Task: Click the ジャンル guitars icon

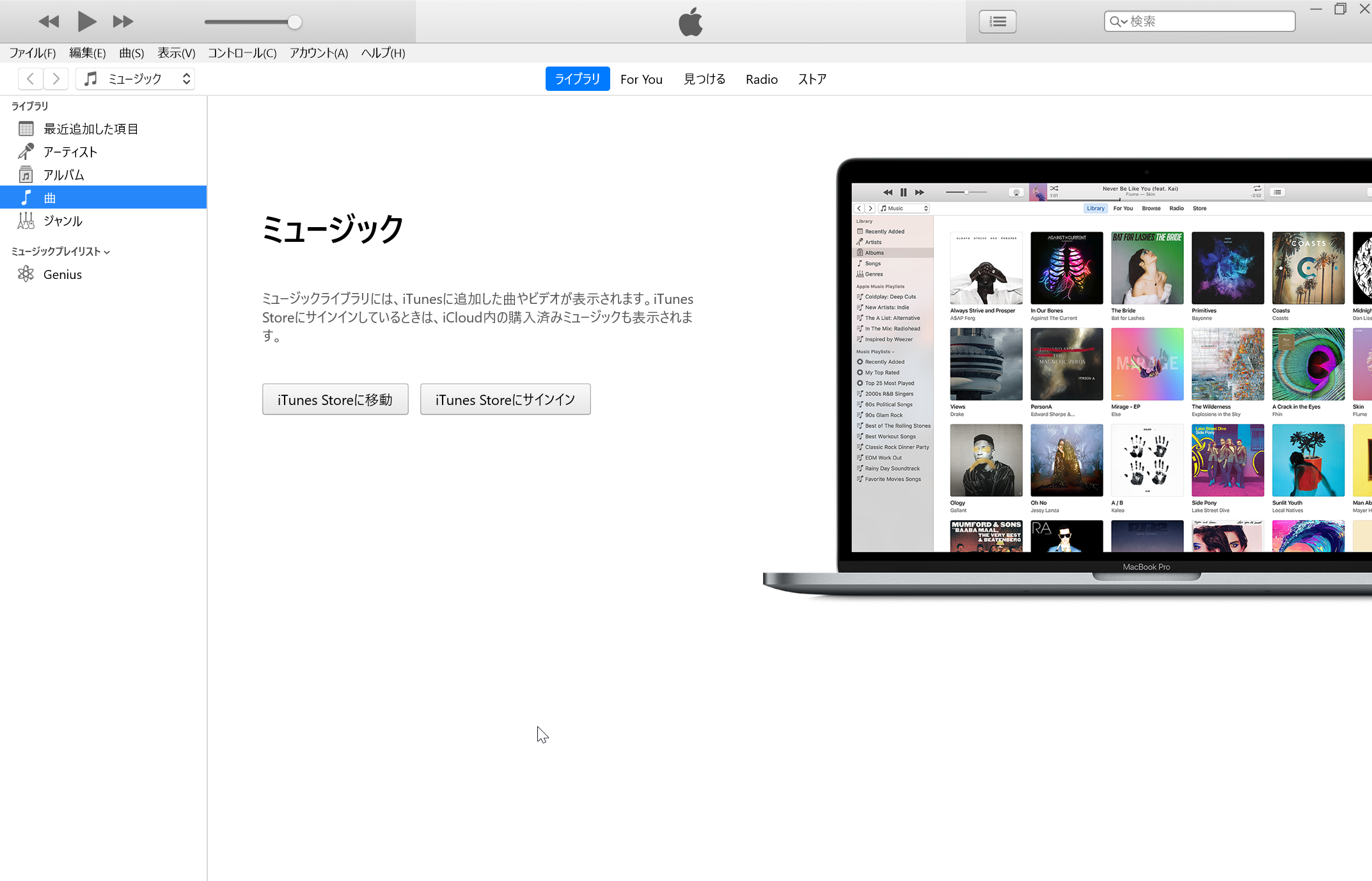Action: 26,221
